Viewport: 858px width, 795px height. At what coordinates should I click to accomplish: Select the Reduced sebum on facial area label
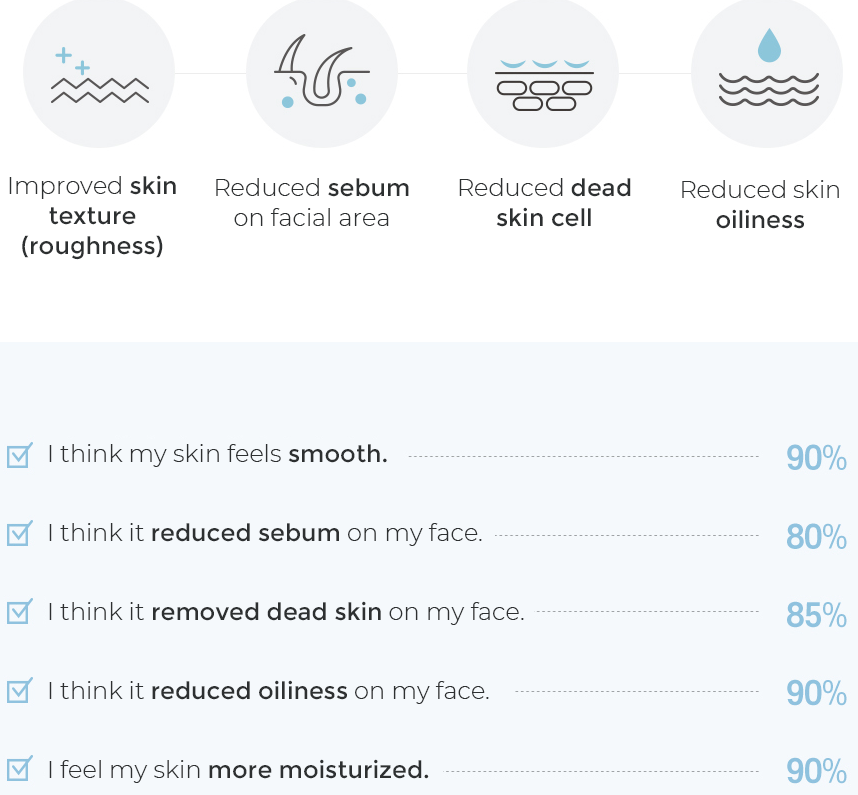(x=312, y=202)
